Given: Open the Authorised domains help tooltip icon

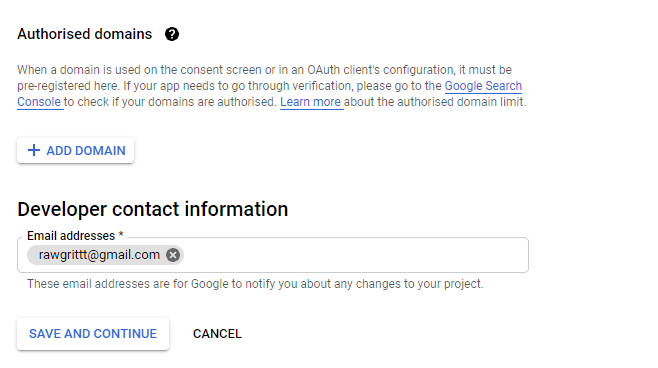Looking at the screenshot, I should click(172, 34).
